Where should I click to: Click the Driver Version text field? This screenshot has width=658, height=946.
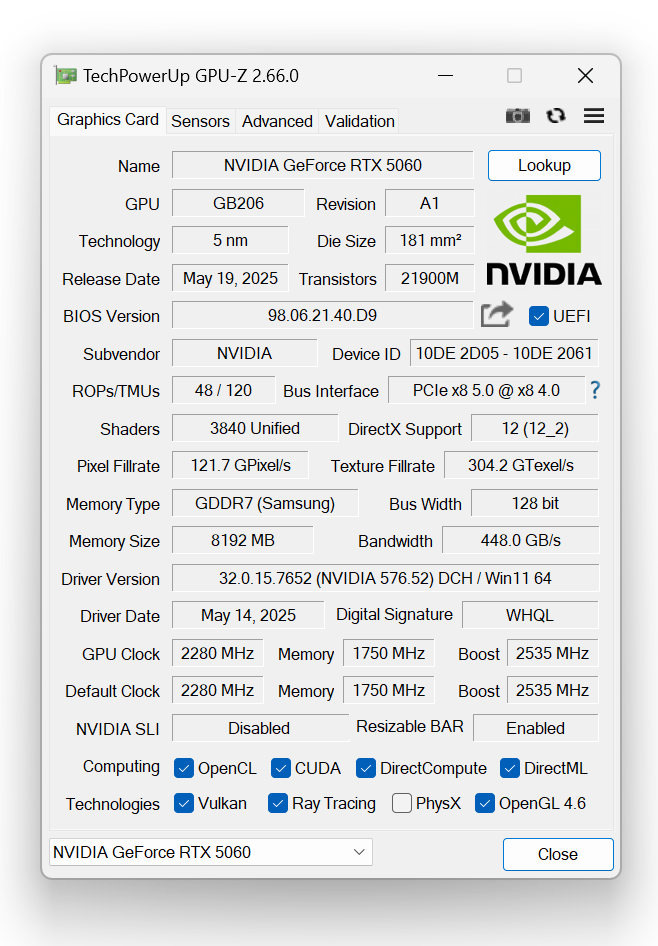pyautogui.click(x=385, y=578)
